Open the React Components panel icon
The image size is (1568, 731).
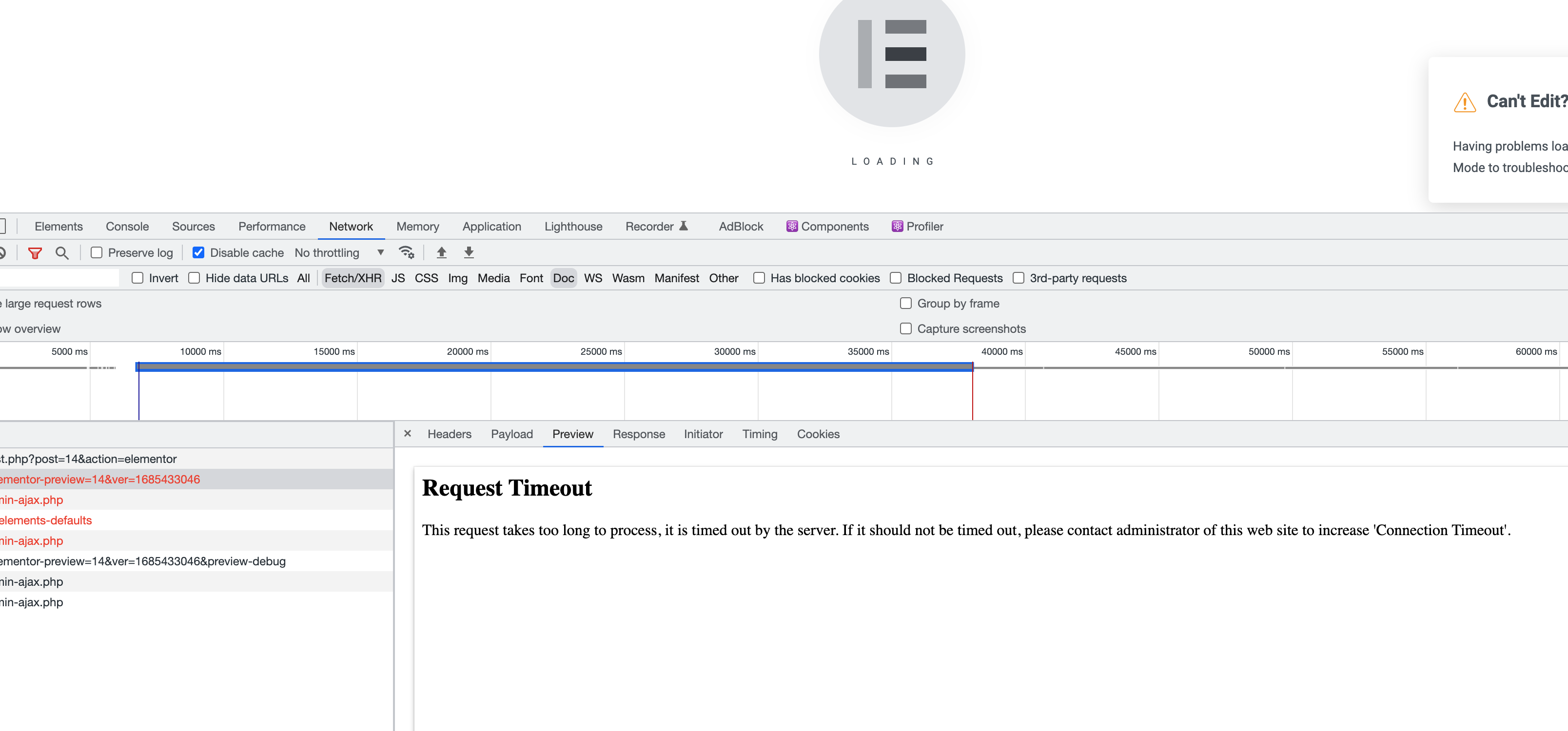coord(791,227)
